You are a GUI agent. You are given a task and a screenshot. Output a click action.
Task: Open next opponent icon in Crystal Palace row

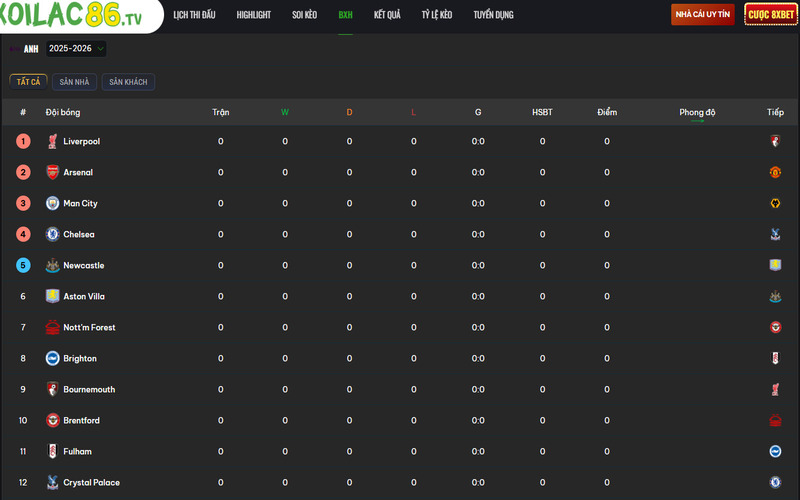tap(775, 482)
